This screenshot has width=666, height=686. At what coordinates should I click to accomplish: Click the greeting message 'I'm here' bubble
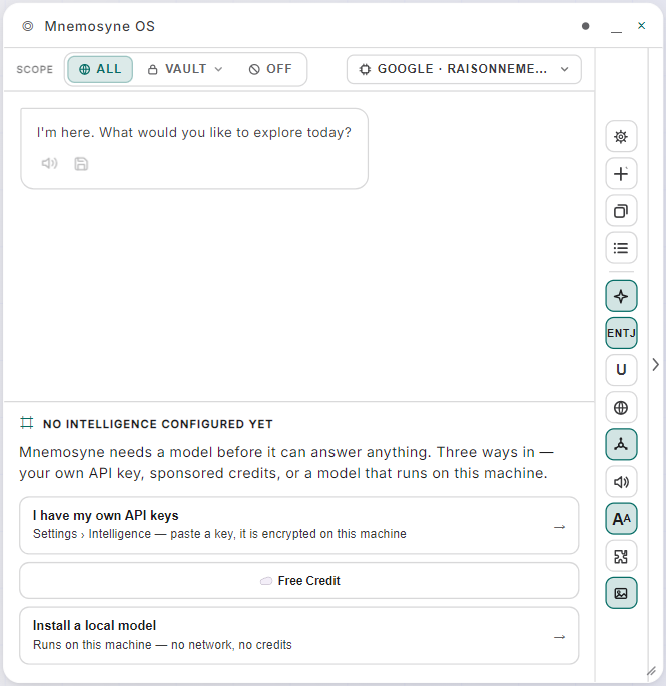[x=194, y=149]
